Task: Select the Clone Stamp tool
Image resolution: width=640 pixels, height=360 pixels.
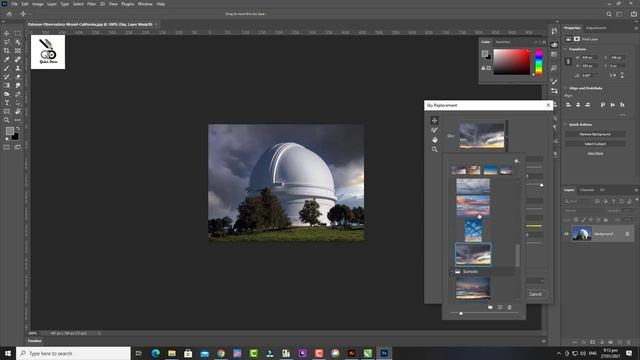Action: click(18, 68)
